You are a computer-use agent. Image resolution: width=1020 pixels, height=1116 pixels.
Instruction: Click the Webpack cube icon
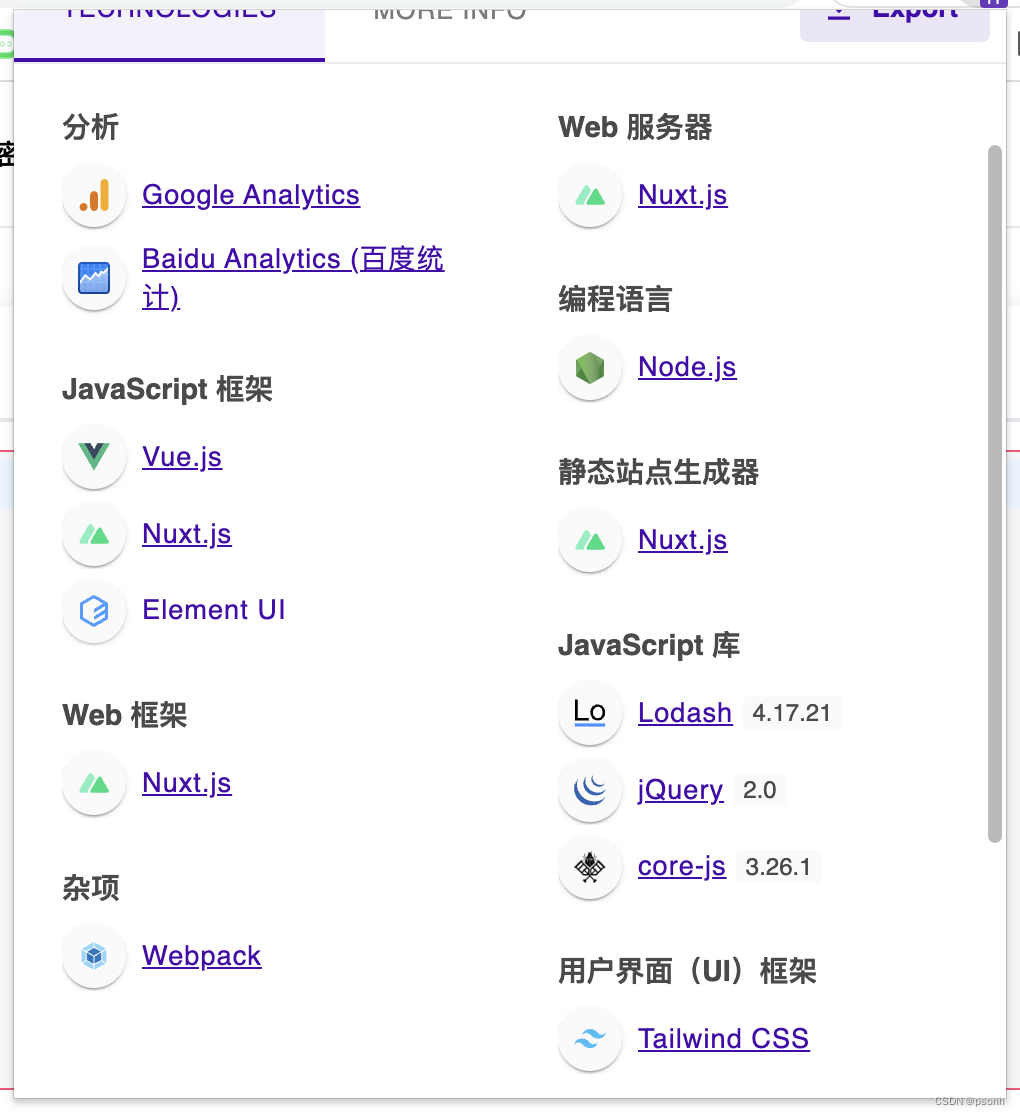[94, 956]
